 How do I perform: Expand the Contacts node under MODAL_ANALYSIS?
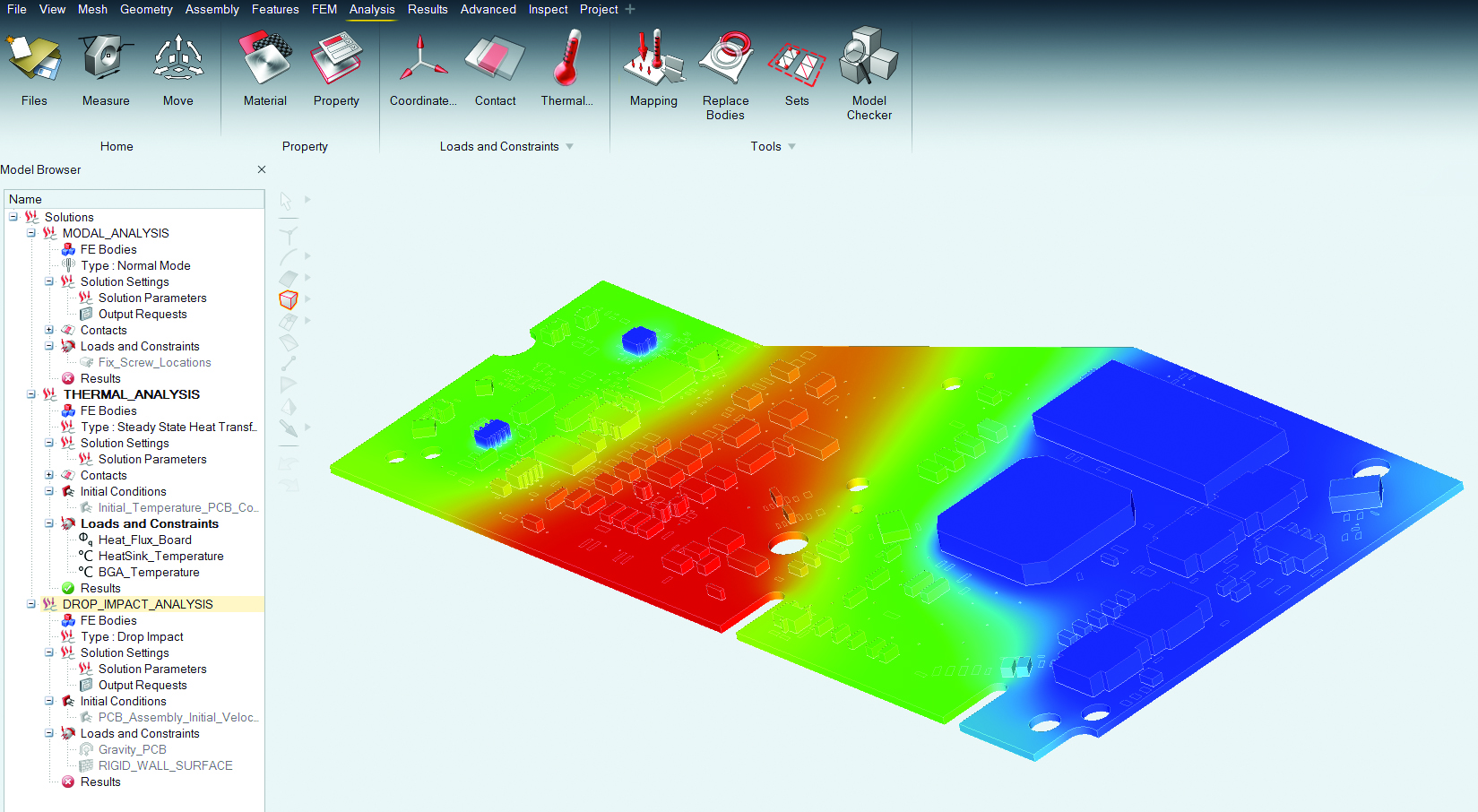(49, 330)
